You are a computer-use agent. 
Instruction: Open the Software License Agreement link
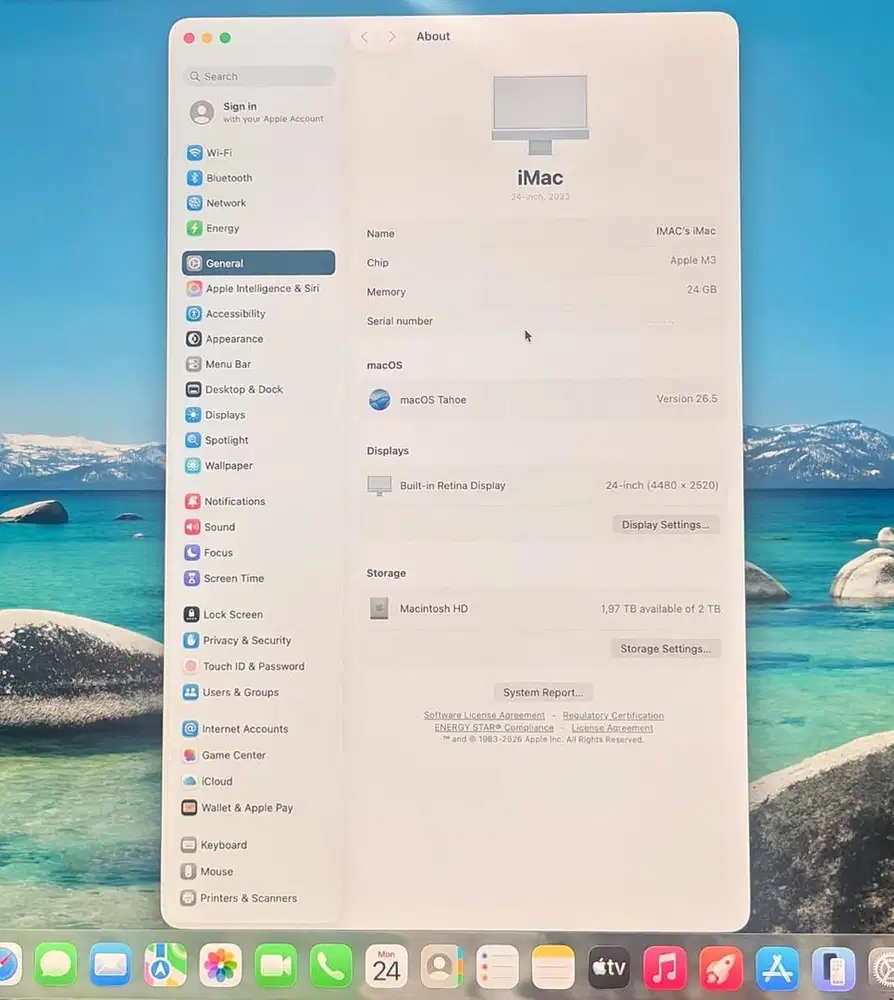[484, 716]
